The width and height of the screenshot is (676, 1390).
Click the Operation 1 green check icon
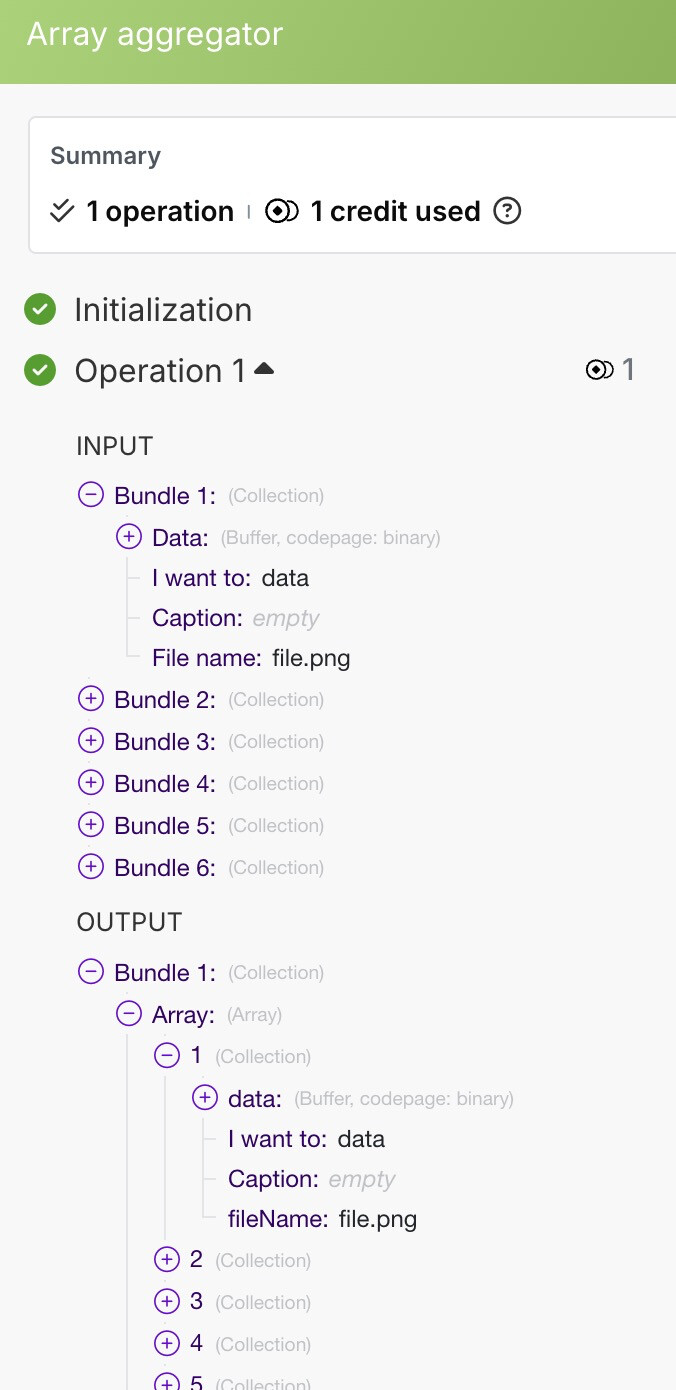point(40,371)
